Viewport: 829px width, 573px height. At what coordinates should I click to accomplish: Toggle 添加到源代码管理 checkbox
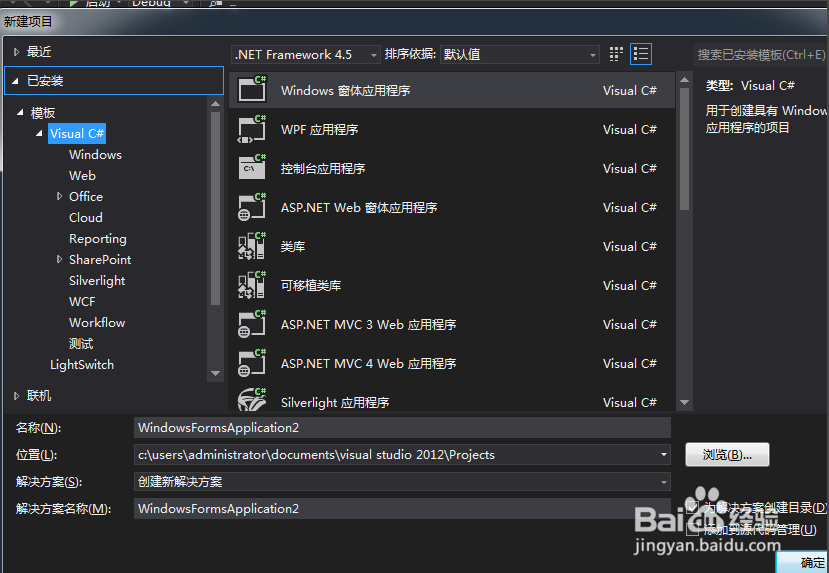click(x=692, y=529)
